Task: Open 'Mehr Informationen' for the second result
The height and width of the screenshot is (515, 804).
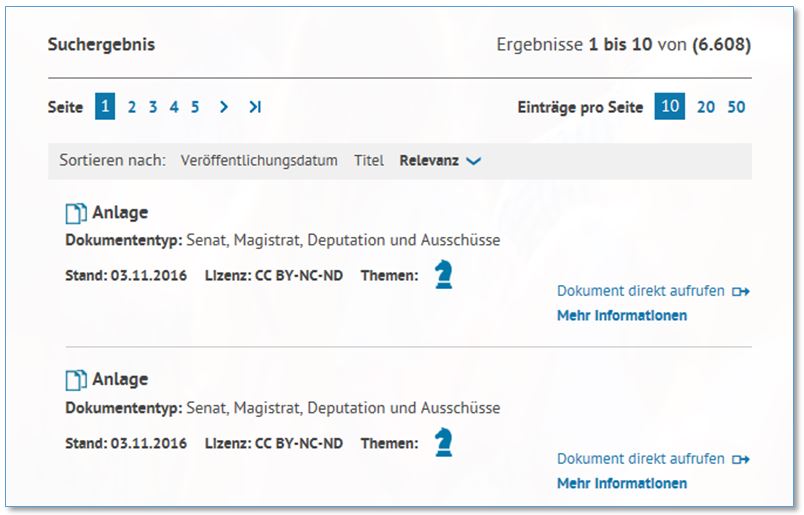Action: (621, 484)
